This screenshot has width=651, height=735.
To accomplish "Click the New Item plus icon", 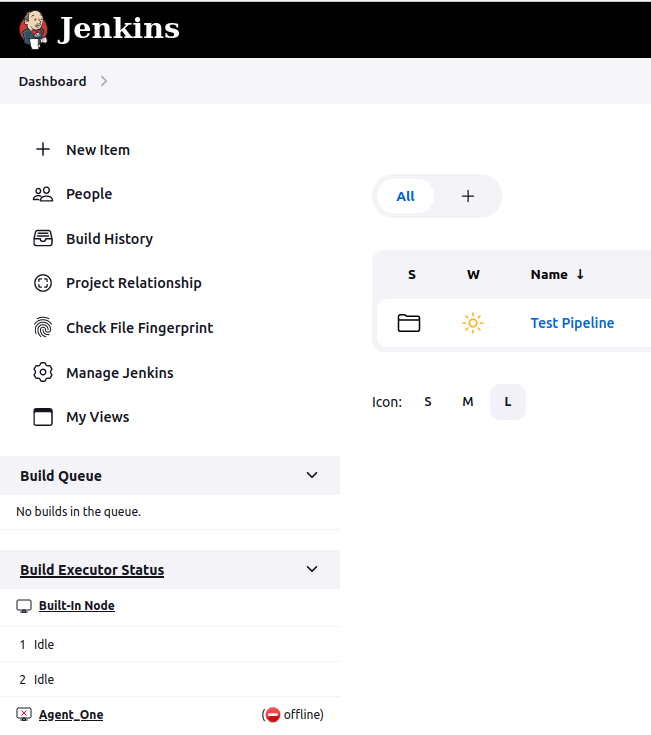I will [43, 150].
